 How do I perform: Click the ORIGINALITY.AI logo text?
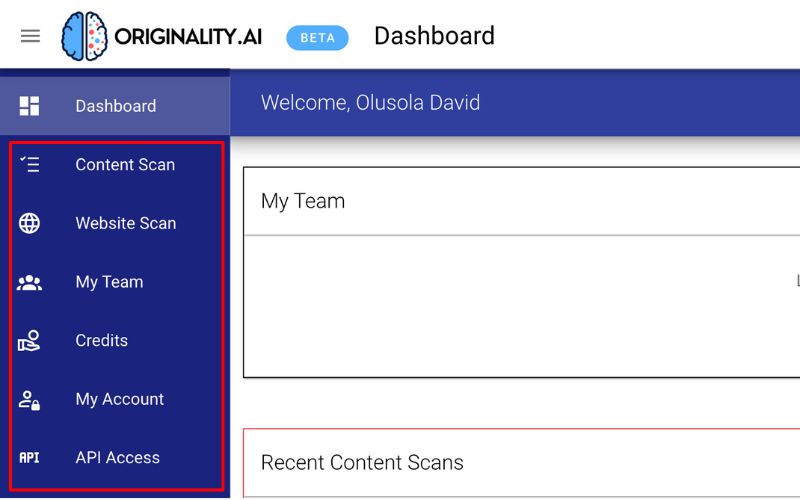click(190, 38)
